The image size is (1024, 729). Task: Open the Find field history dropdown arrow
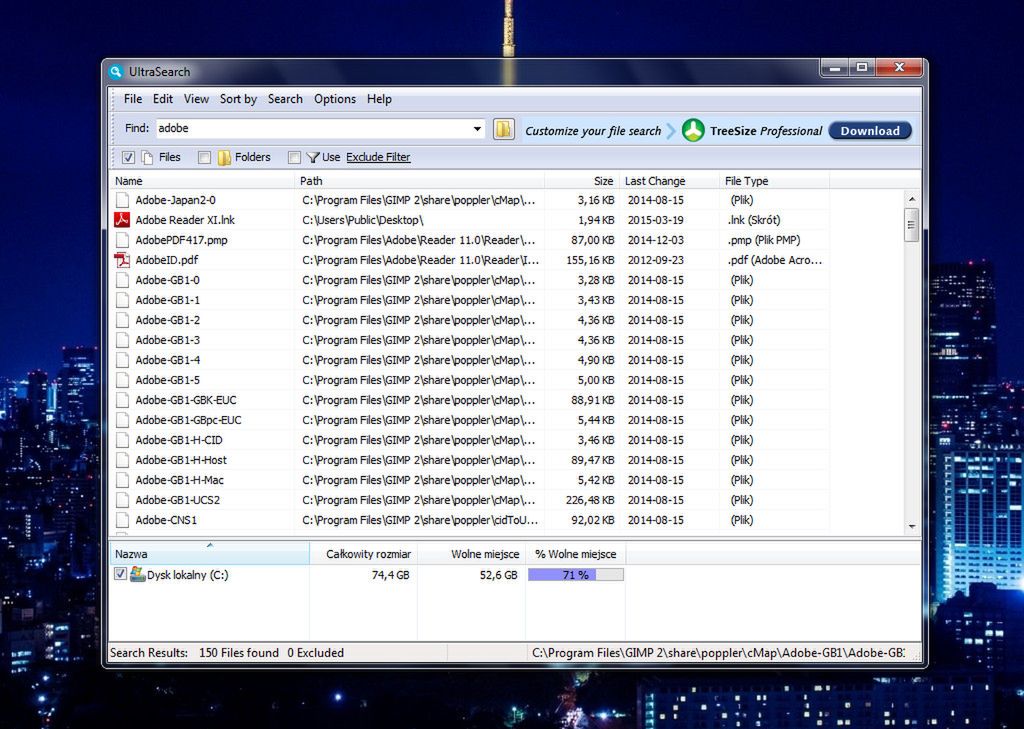pos(477,129)
